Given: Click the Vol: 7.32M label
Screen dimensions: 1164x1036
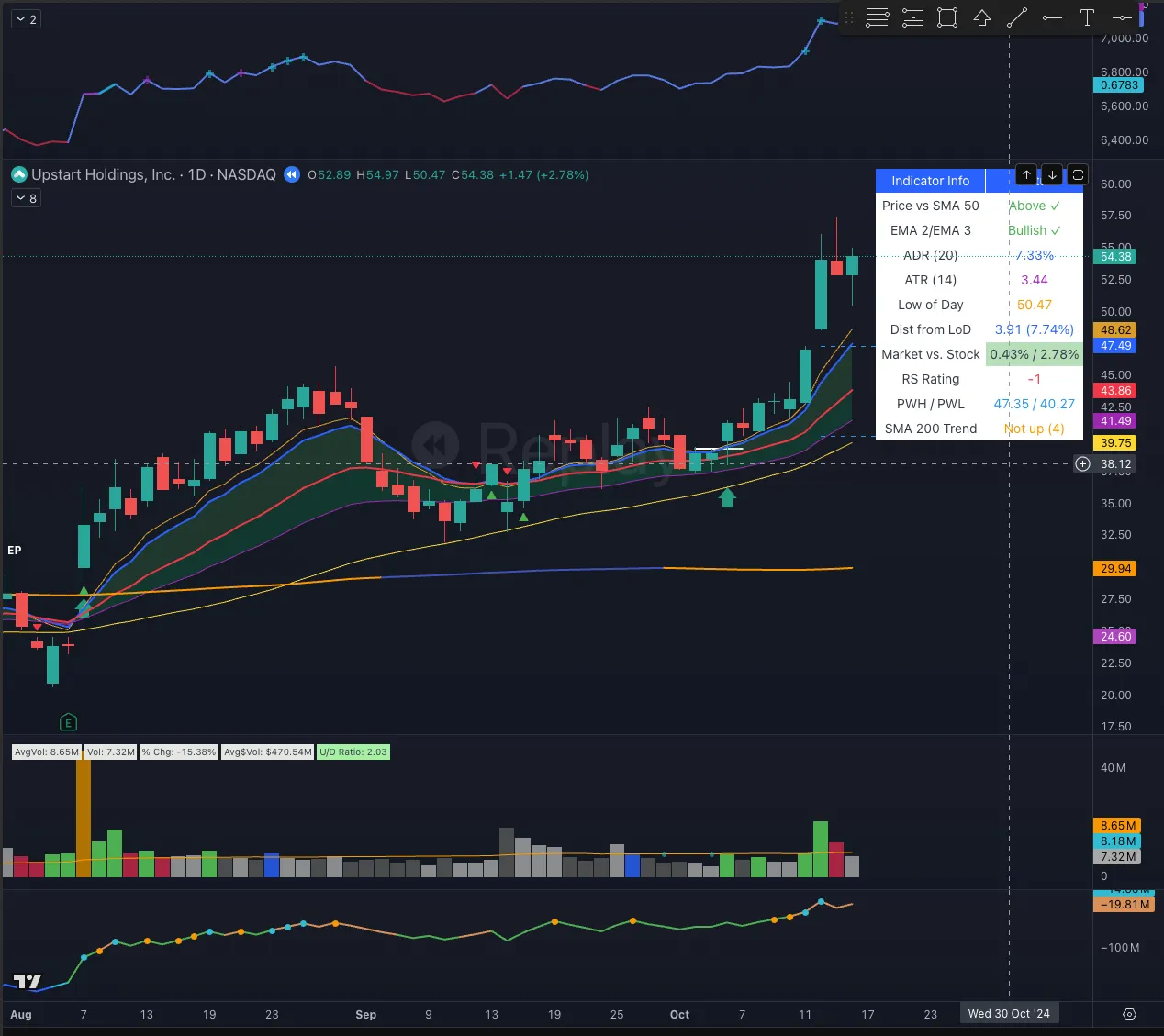Looking at the screenshot, I should click(x=110, y=752).
